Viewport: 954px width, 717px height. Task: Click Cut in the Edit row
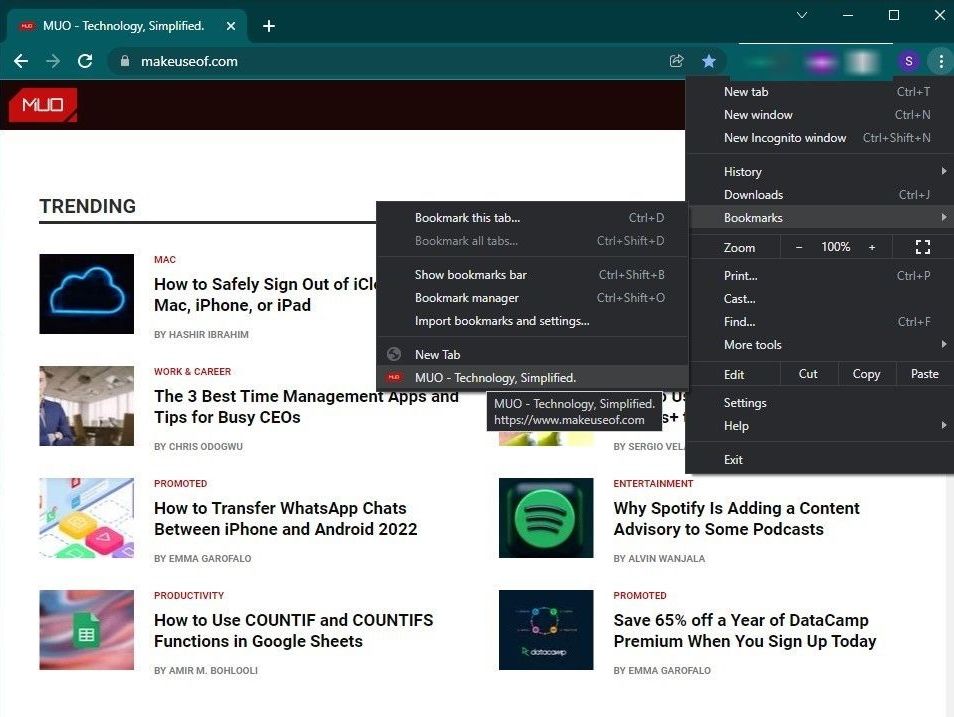coord(808,374)
